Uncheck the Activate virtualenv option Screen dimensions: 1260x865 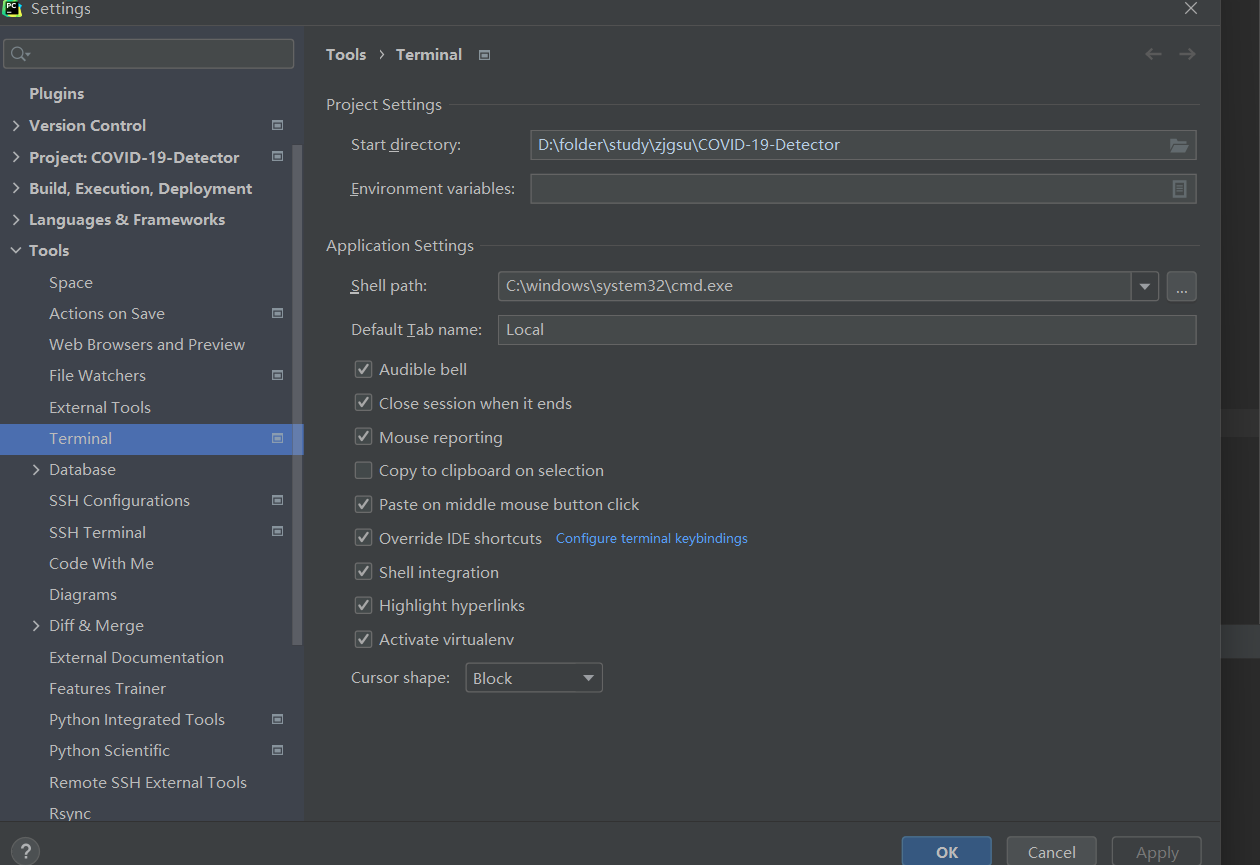(x=363, y=640)
